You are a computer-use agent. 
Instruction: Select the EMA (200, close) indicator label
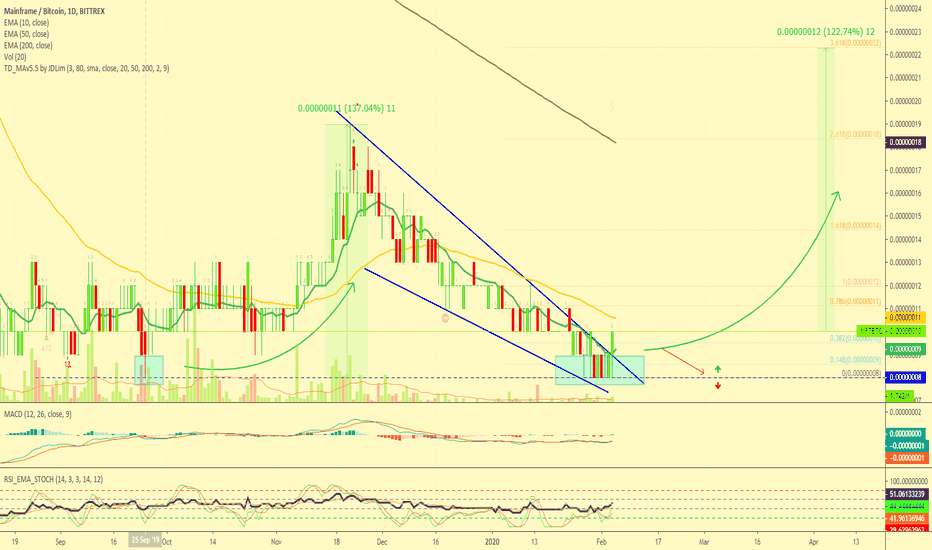pos(28,45)
